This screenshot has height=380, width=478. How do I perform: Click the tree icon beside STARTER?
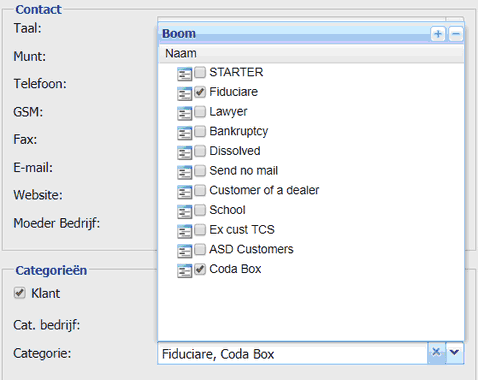point(184,74)
